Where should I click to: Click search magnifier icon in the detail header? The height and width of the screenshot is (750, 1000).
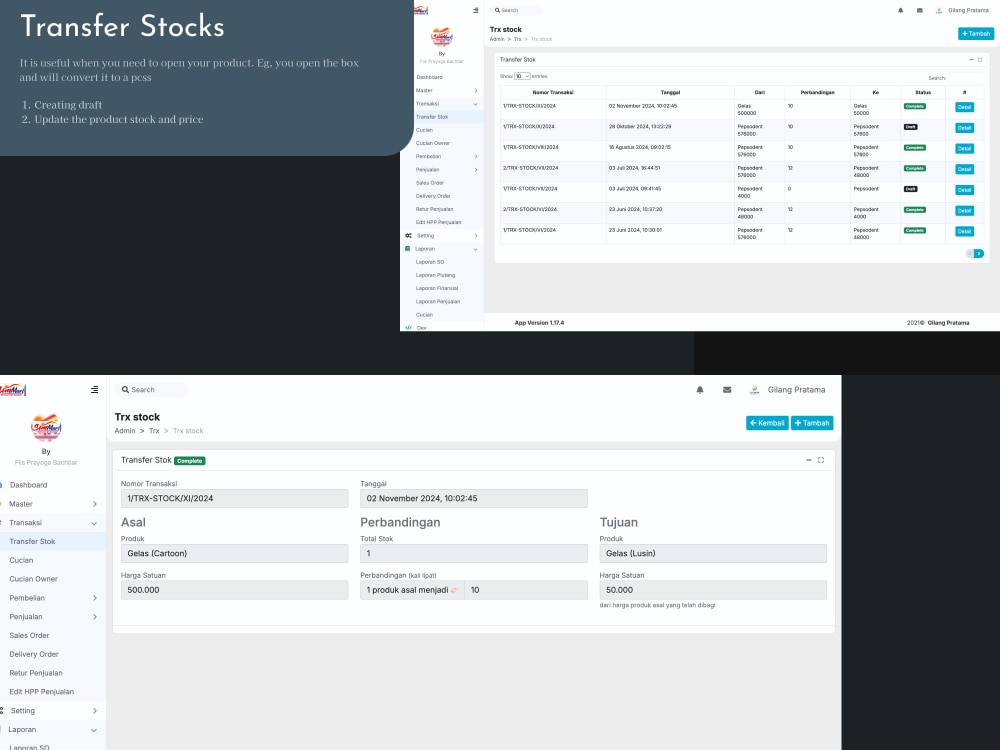tap(125, 390)
